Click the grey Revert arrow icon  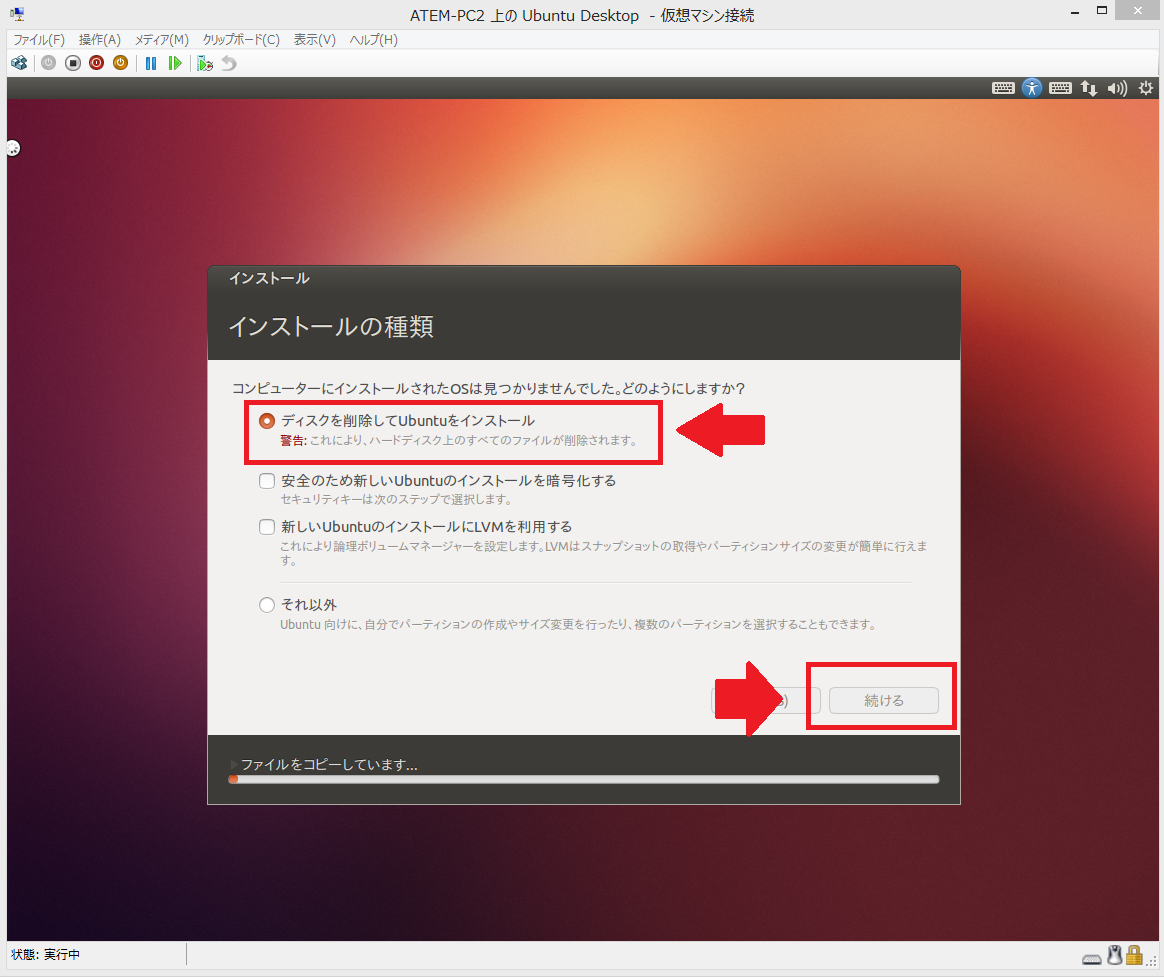click(x=229, y=64)
